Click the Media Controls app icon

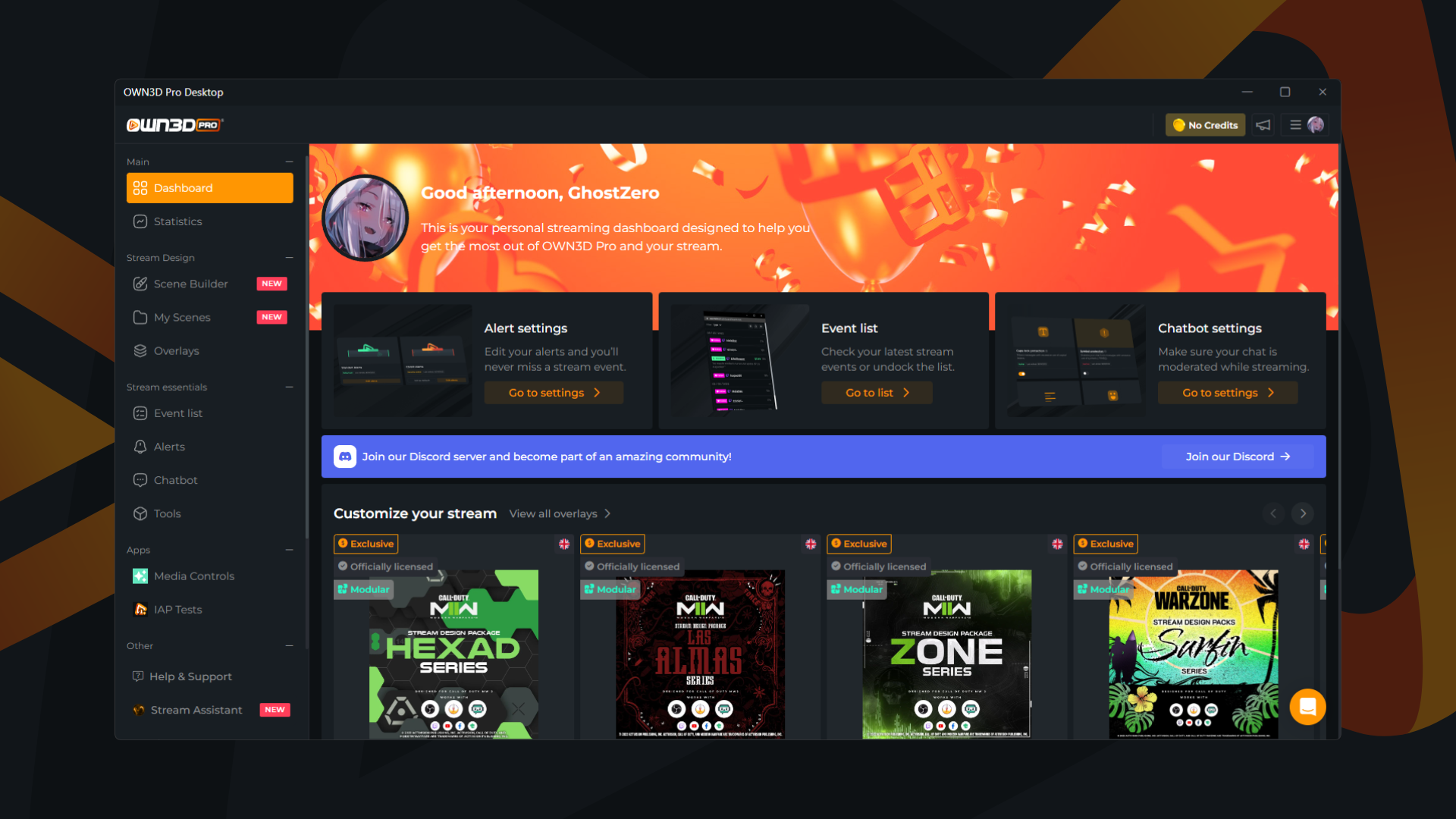click(x=140, y=576)
